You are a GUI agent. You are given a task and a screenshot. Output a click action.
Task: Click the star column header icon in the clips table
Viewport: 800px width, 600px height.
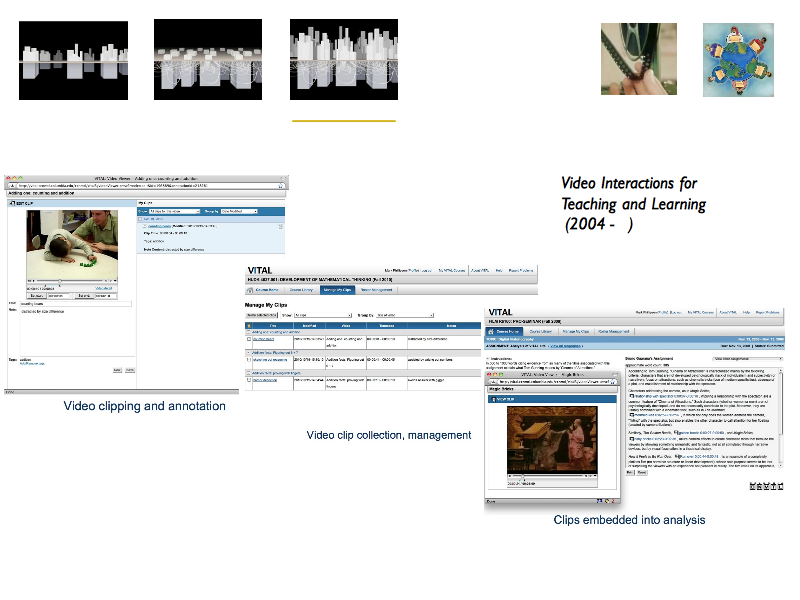click(x=248, y=325)
